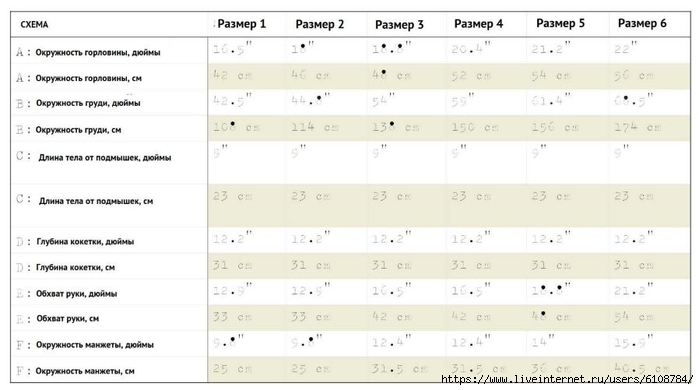
Task: Click row label Окружность груди, см
Action: pyautogui.click(x=78, y=130)
